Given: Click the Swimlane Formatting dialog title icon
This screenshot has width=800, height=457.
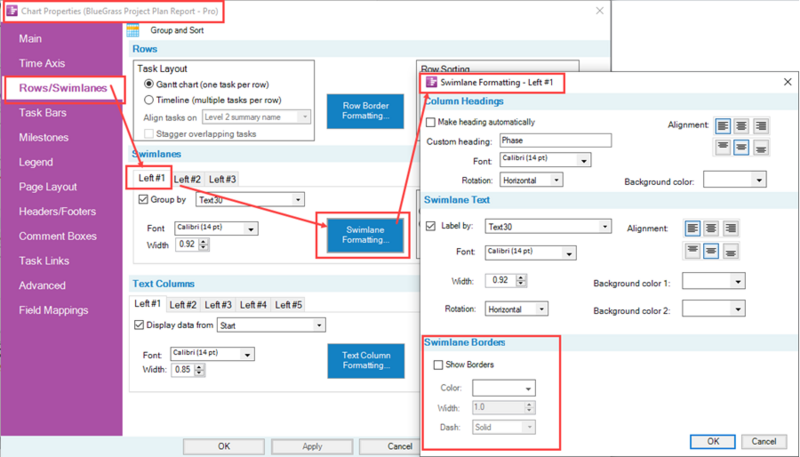Looking at the screenshot, I should tap(432, 82).
